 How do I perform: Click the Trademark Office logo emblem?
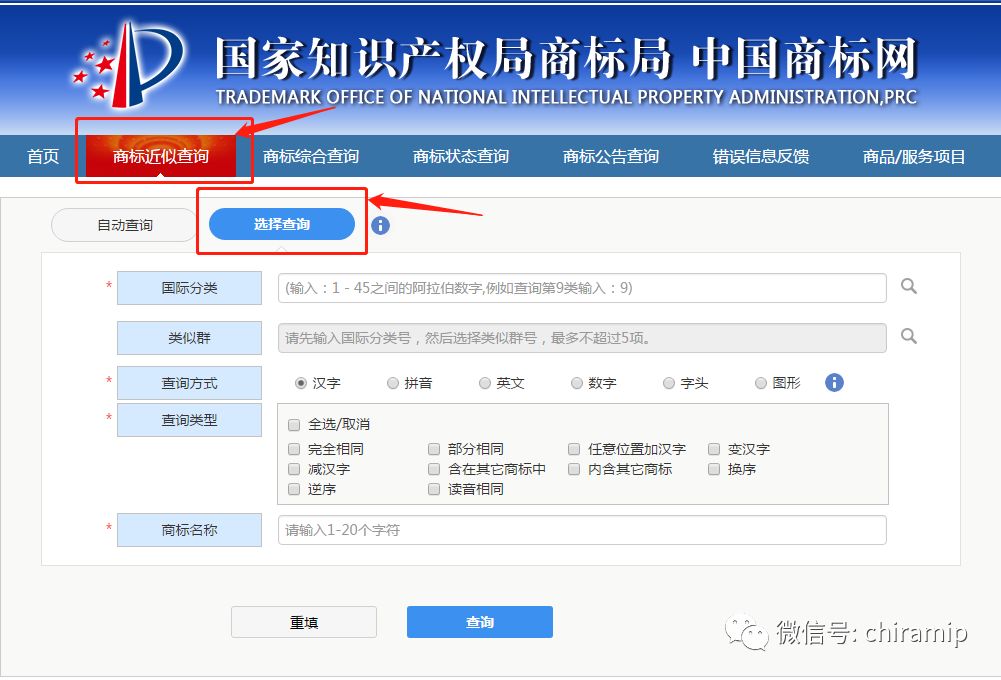point(130,64)
